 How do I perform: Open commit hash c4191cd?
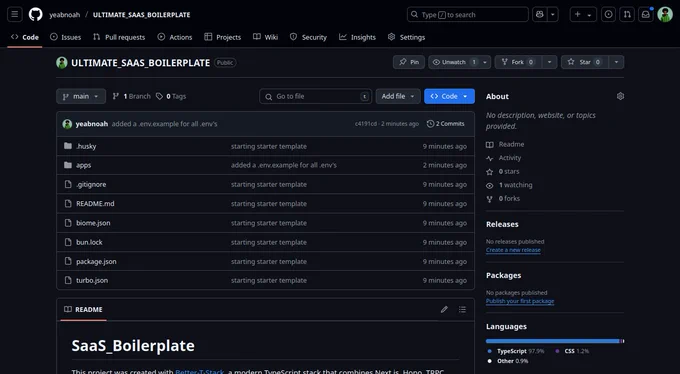(x=365, y=124)
